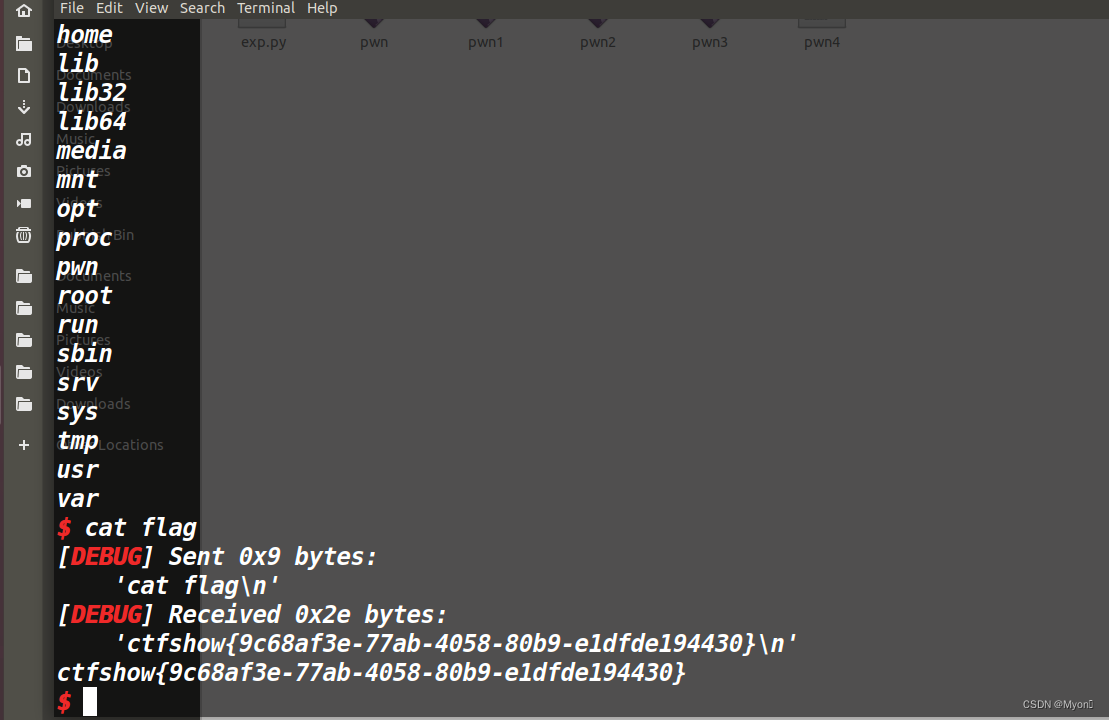Open the Rubbish Bin in the sidebar
1109x720 pixels.
[x=24, y=235]
